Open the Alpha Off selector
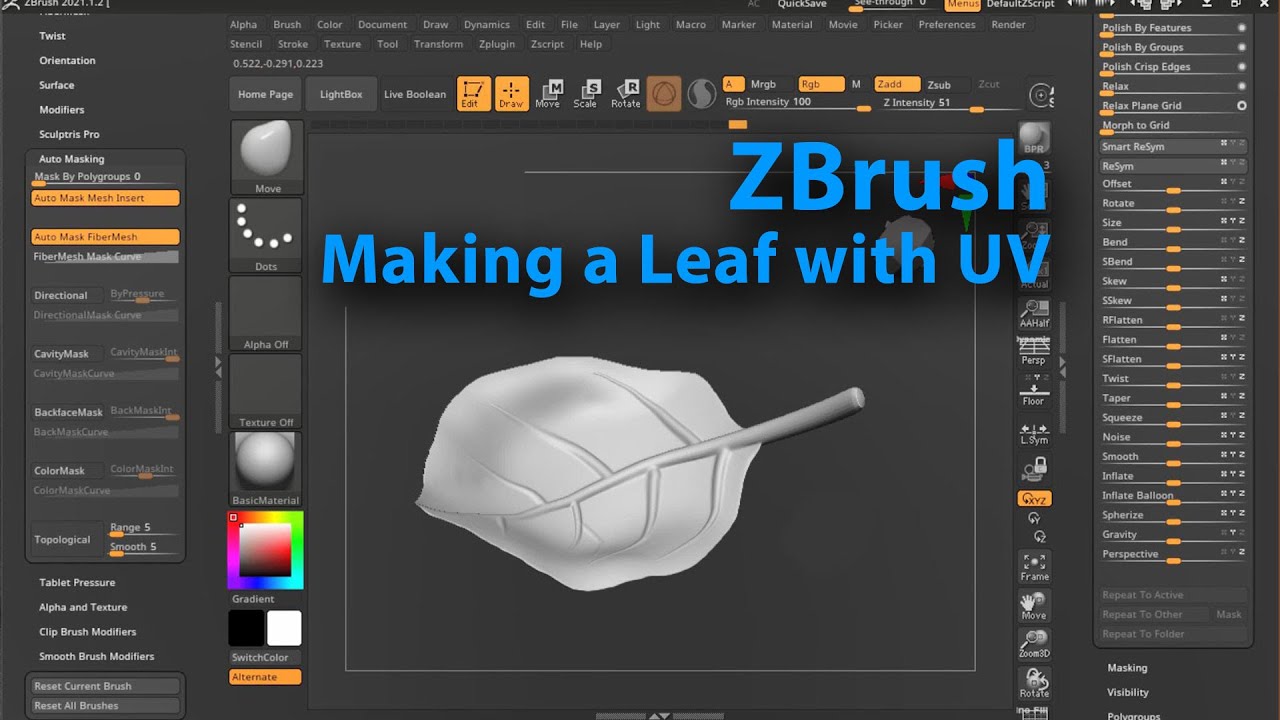1280x720 pixels. click(266, 314)
